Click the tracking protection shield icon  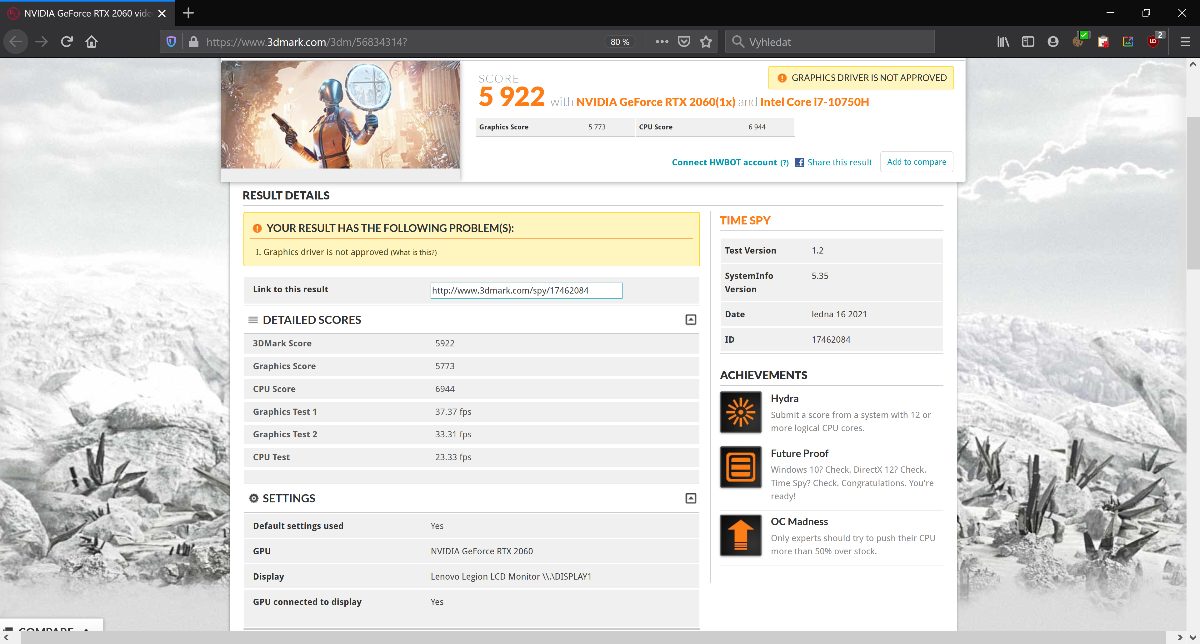click(x=170, y=42)
